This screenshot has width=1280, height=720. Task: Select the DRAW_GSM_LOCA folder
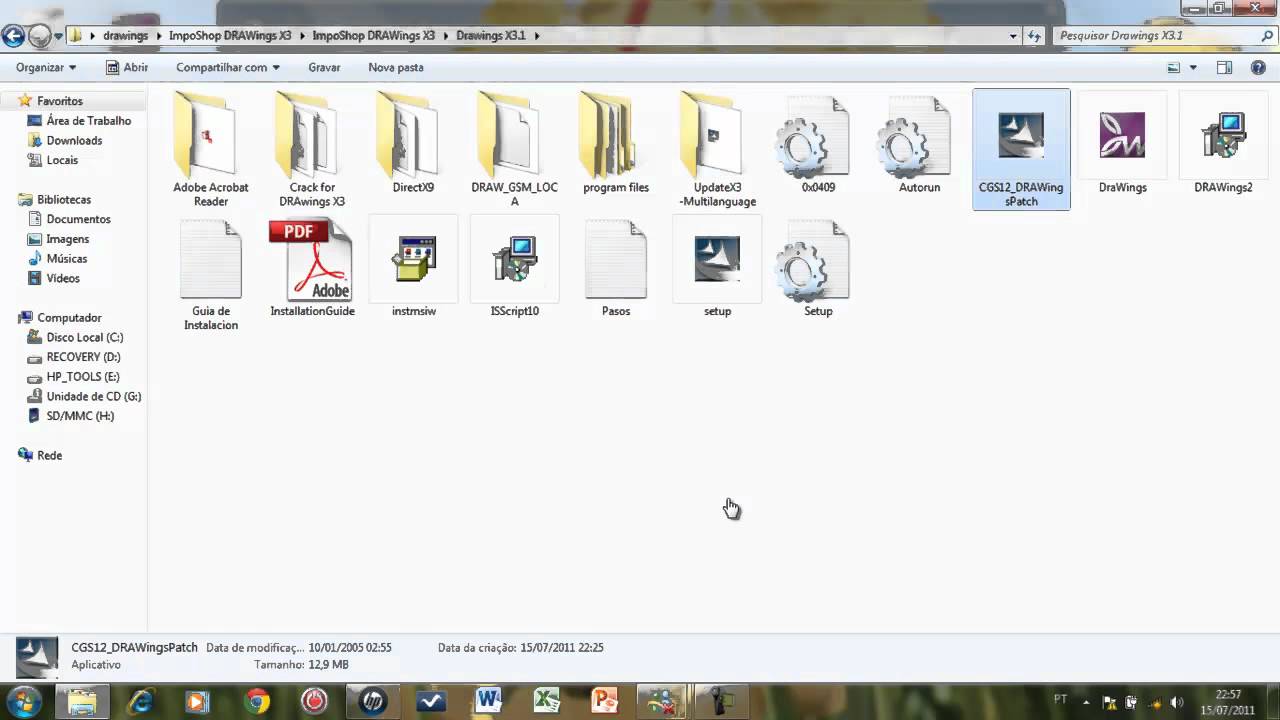click(514, 150)
